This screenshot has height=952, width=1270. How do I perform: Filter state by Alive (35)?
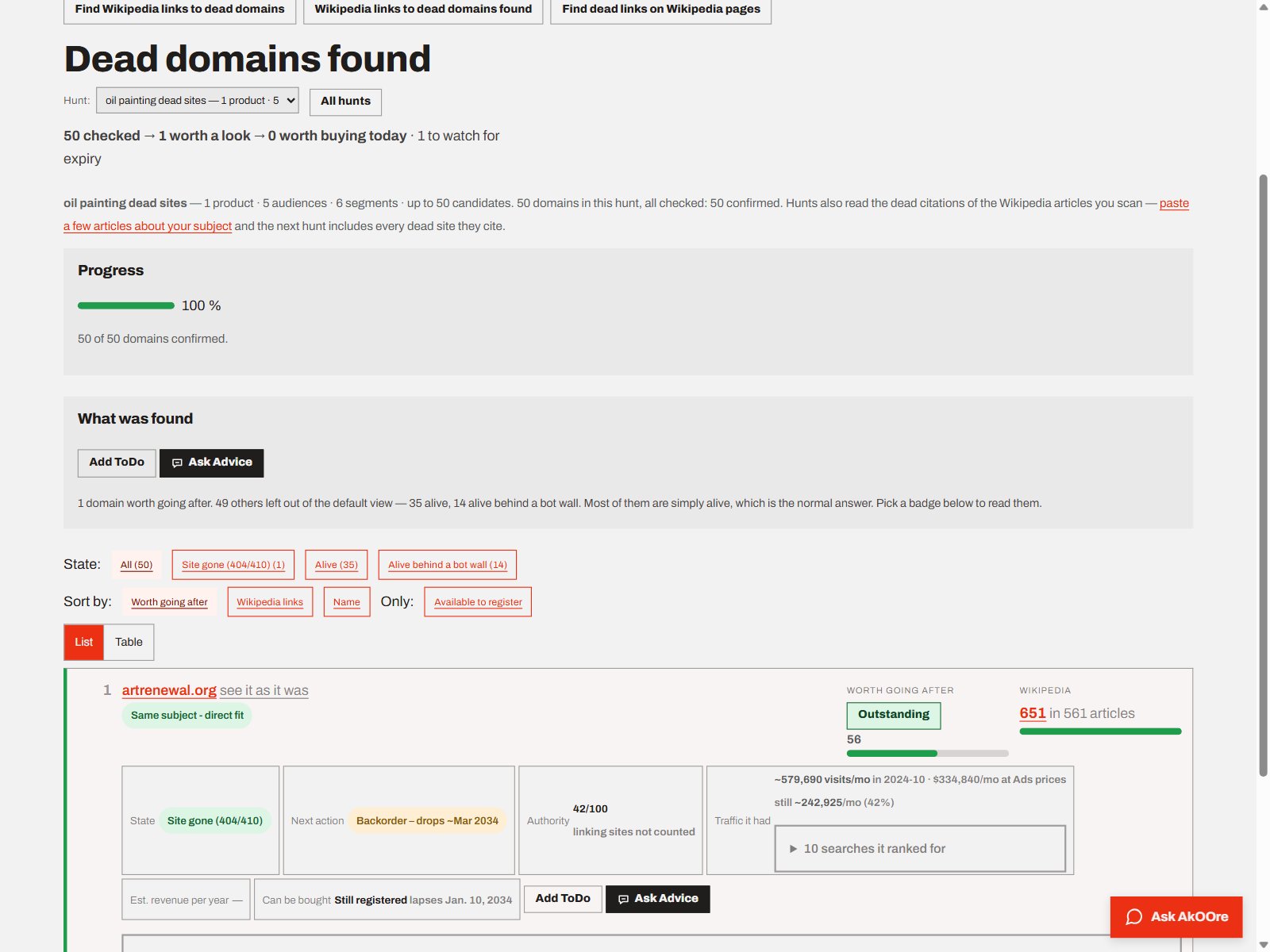click(x=337, y=565)
